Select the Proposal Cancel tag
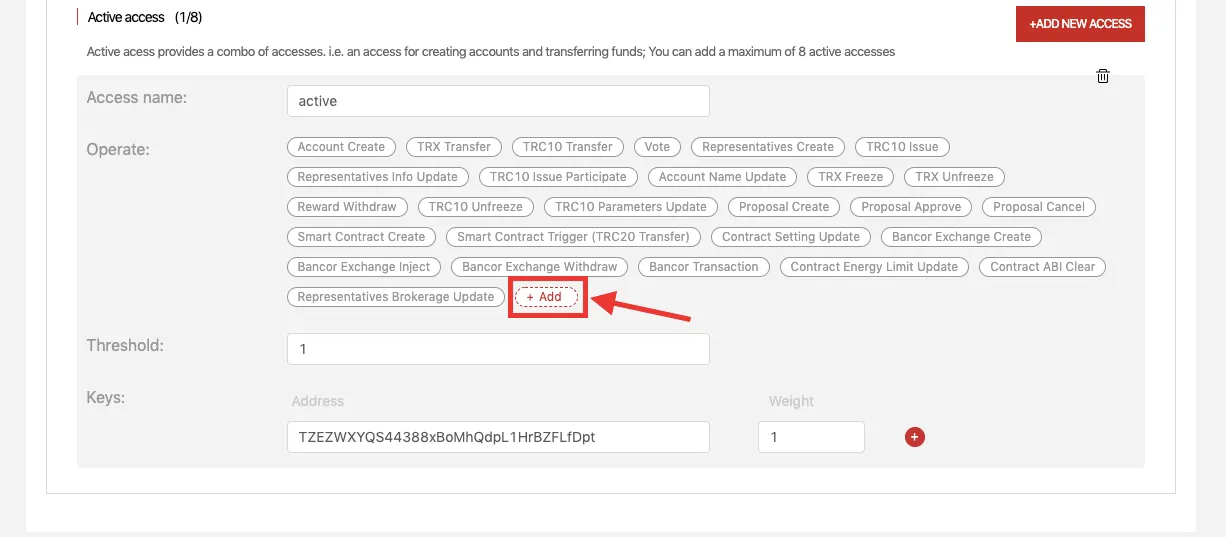The image size is (1226, 537). click(1039, 207)
